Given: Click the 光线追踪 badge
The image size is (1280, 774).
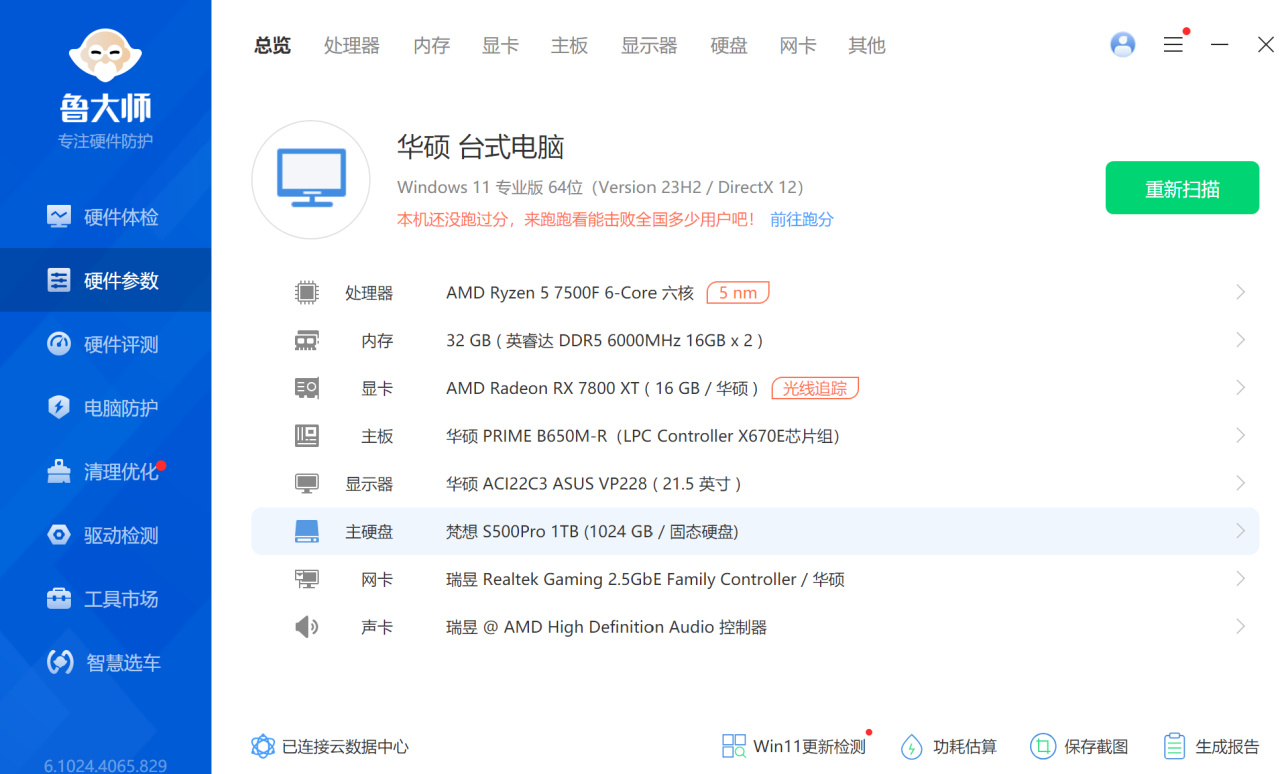Looking at the screenshot, I should pos(815,388).
